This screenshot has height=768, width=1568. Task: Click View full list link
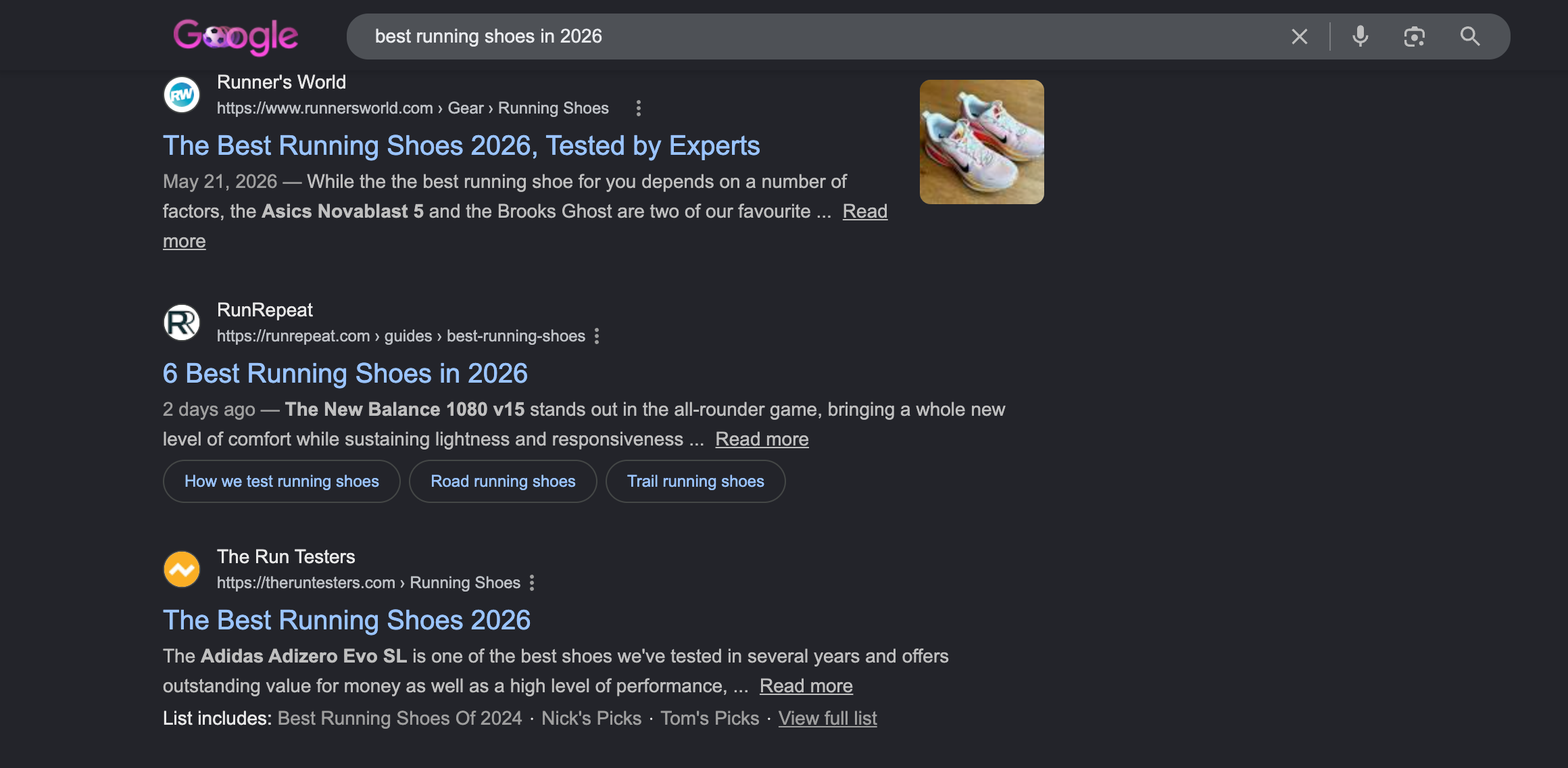827,719
